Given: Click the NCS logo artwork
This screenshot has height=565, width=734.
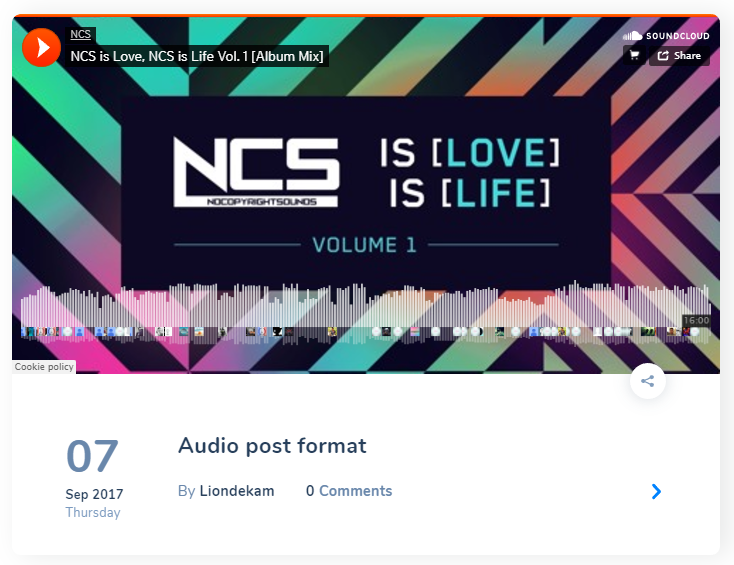Looking at the screenshot, I should 257,172.
